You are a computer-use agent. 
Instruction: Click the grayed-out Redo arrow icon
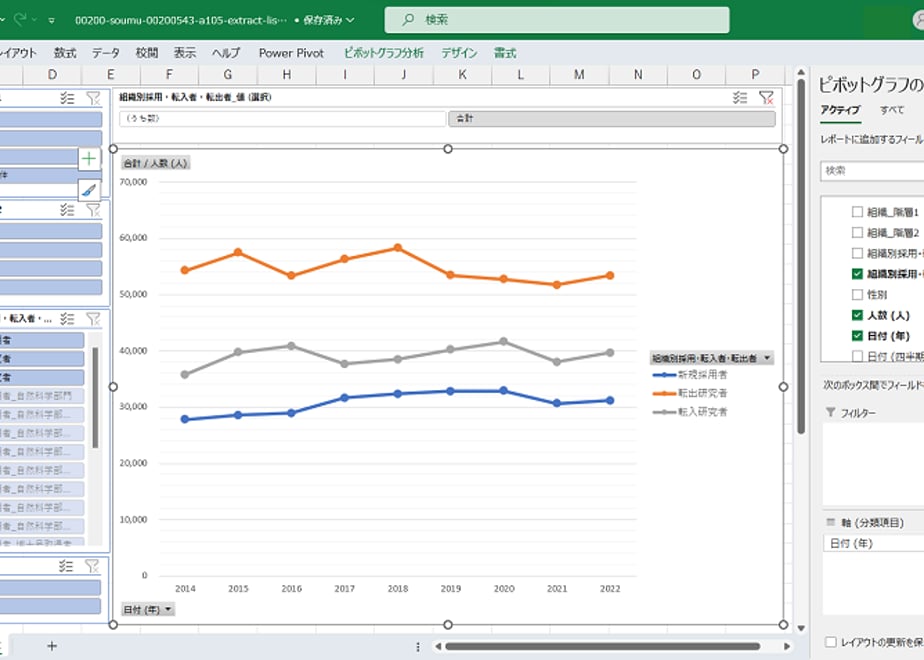coord(21,19)
